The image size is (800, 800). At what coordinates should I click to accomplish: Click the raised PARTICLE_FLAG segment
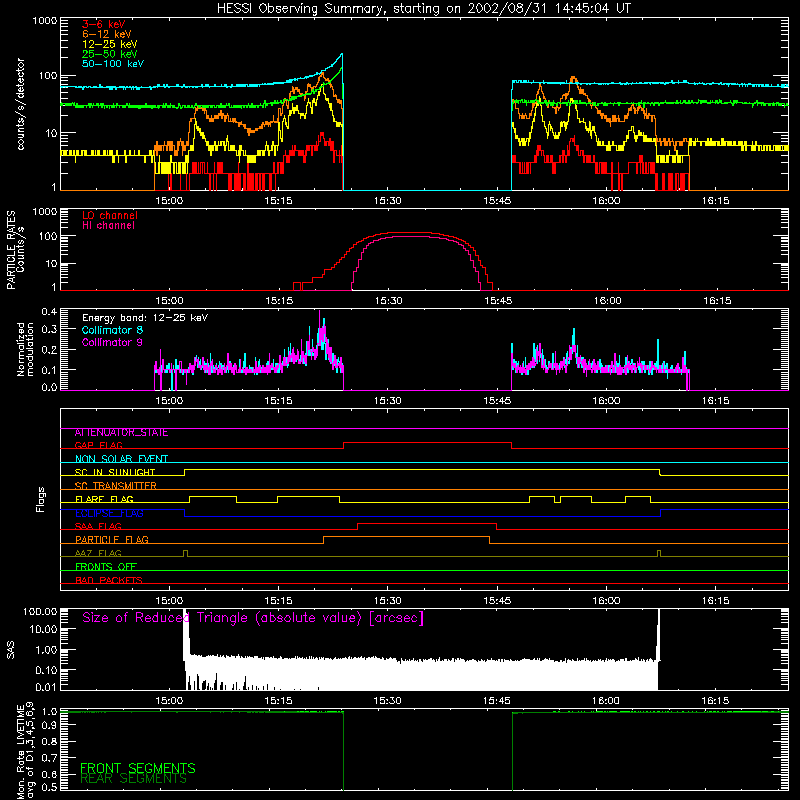tap(406, 537)
